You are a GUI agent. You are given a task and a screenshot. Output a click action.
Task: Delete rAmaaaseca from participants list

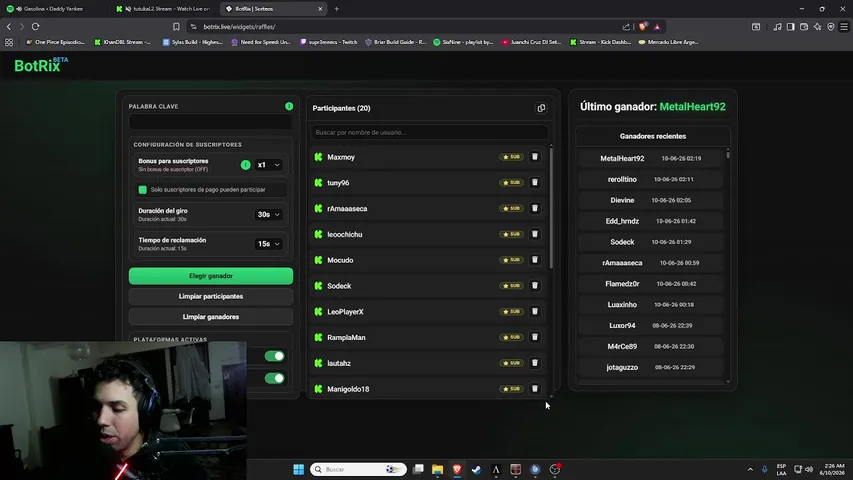(x=535, y=208)
